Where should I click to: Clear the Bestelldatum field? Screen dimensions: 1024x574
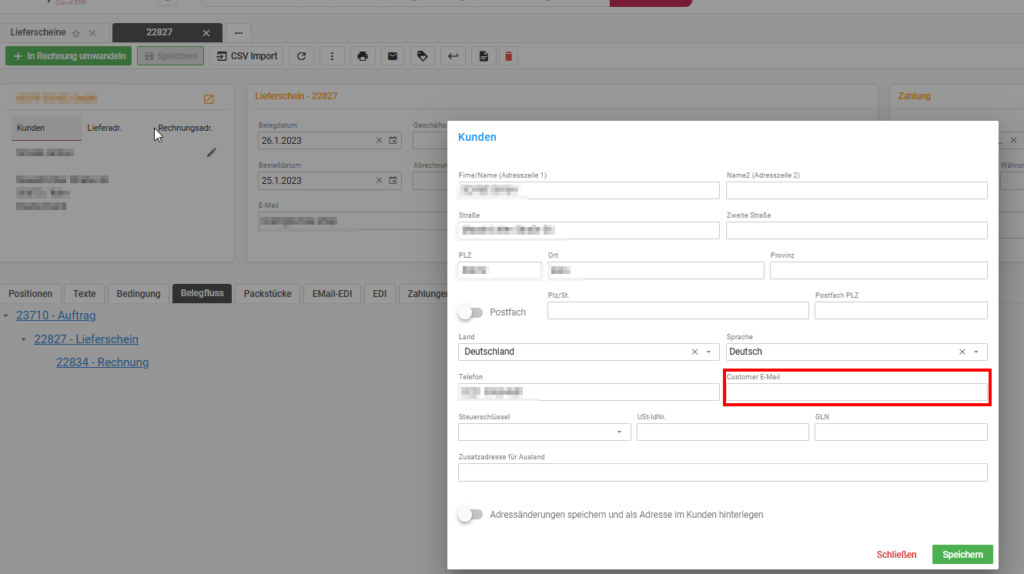[379, 180]
